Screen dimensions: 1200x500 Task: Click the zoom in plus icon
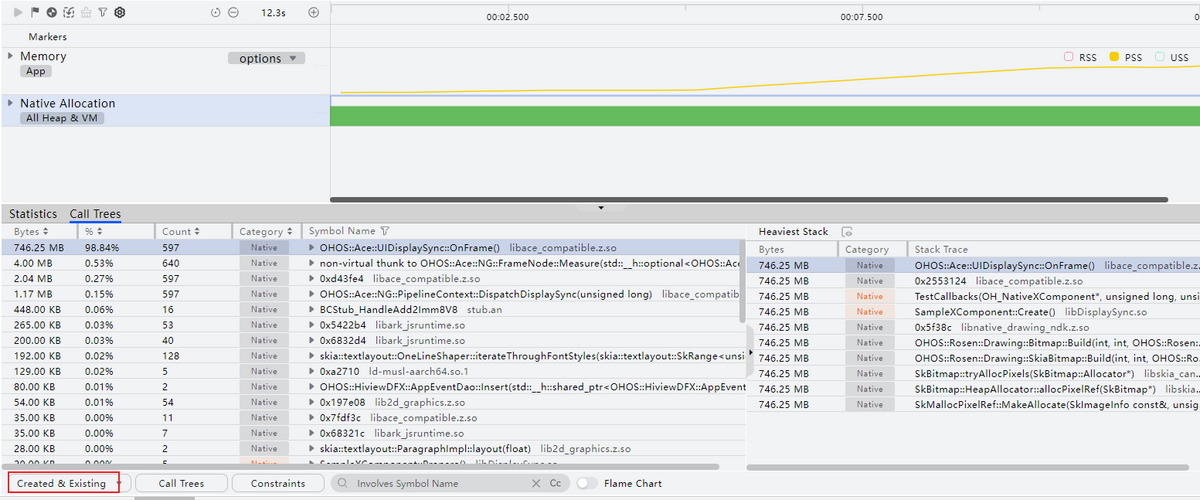click(x=314, y=13)
